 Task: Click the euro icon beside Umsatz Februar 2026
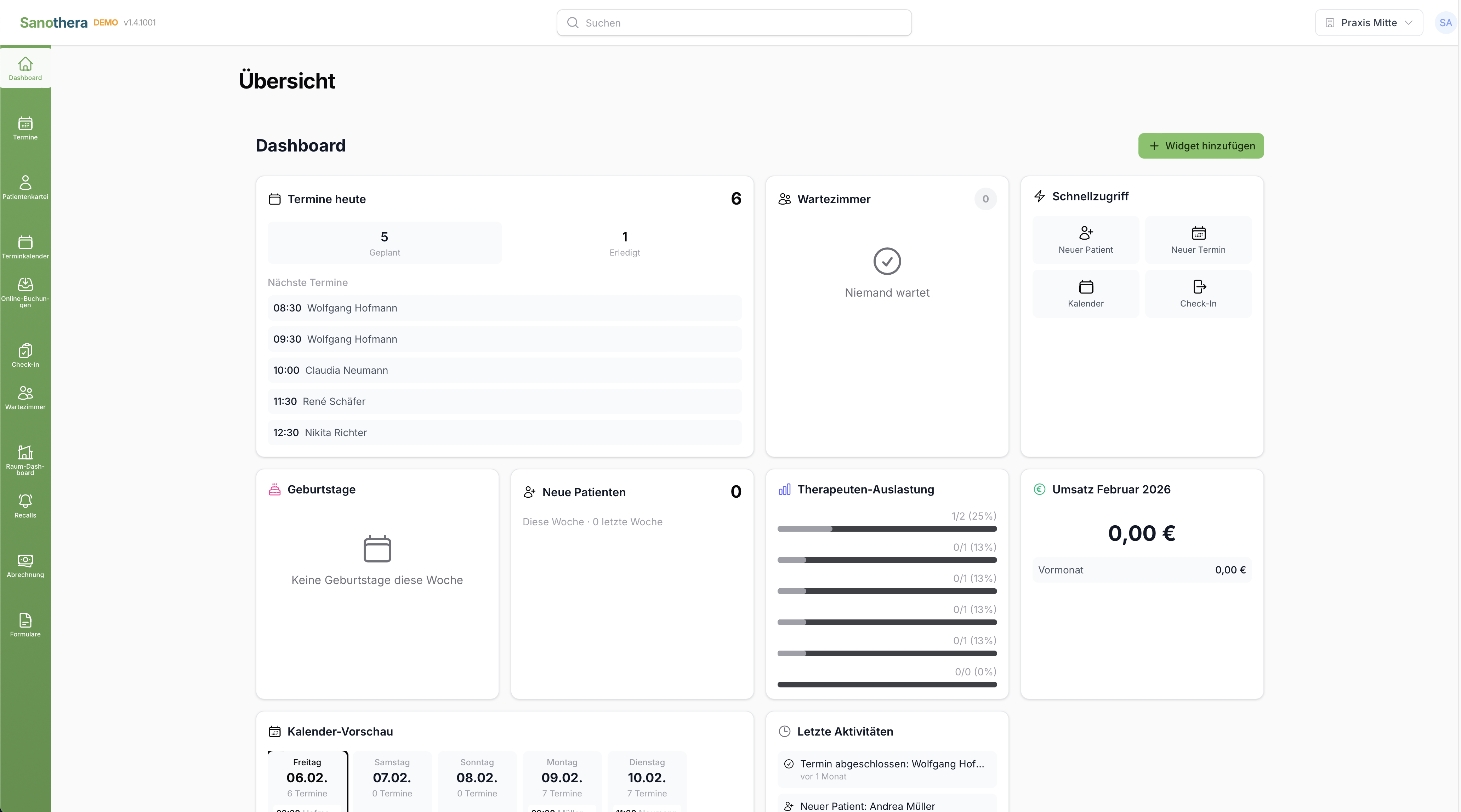pyautogui.click(x=1039, y=489)
